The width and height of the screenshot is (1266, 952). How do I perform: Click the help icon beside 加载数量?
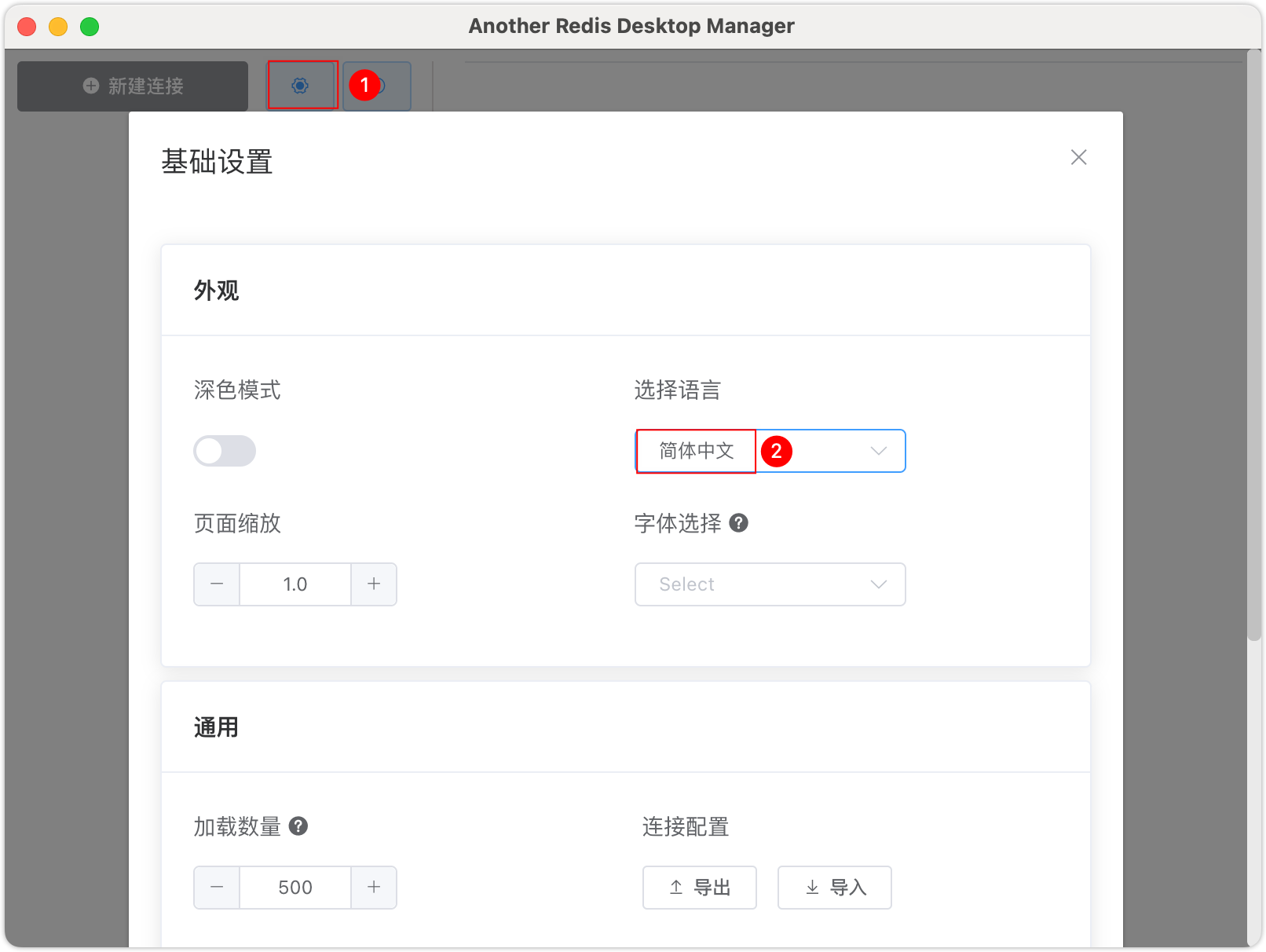[x=298, y=826]
